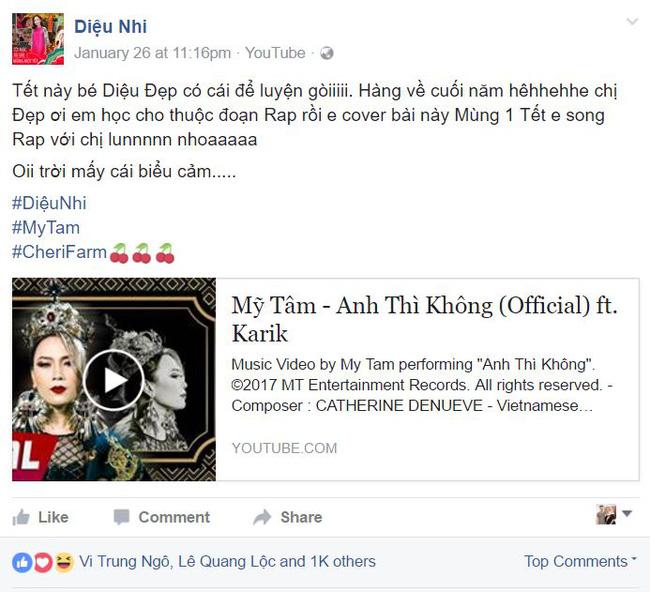Viewport: 650px width, 592px height.
Task: Play the Anh Thì Không video
Action: (113, 380)
